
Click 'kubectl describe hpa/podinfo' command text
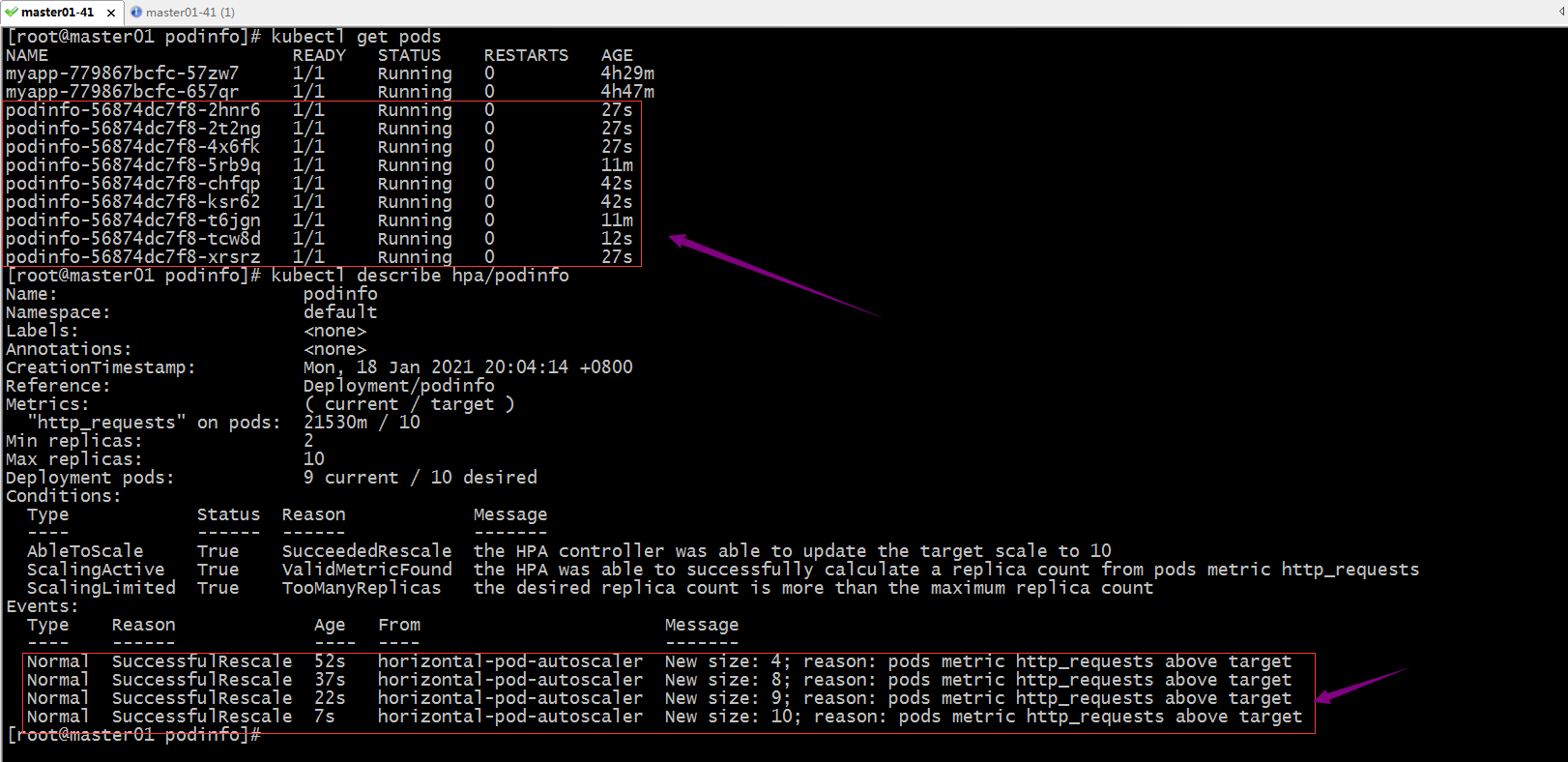point(420,276)
